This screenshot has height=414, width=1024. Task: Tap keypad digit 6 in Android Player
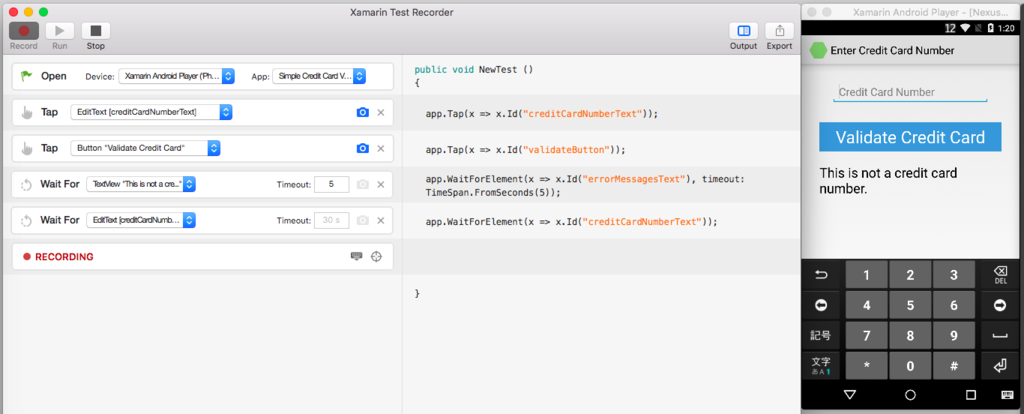tap(953, 305)
